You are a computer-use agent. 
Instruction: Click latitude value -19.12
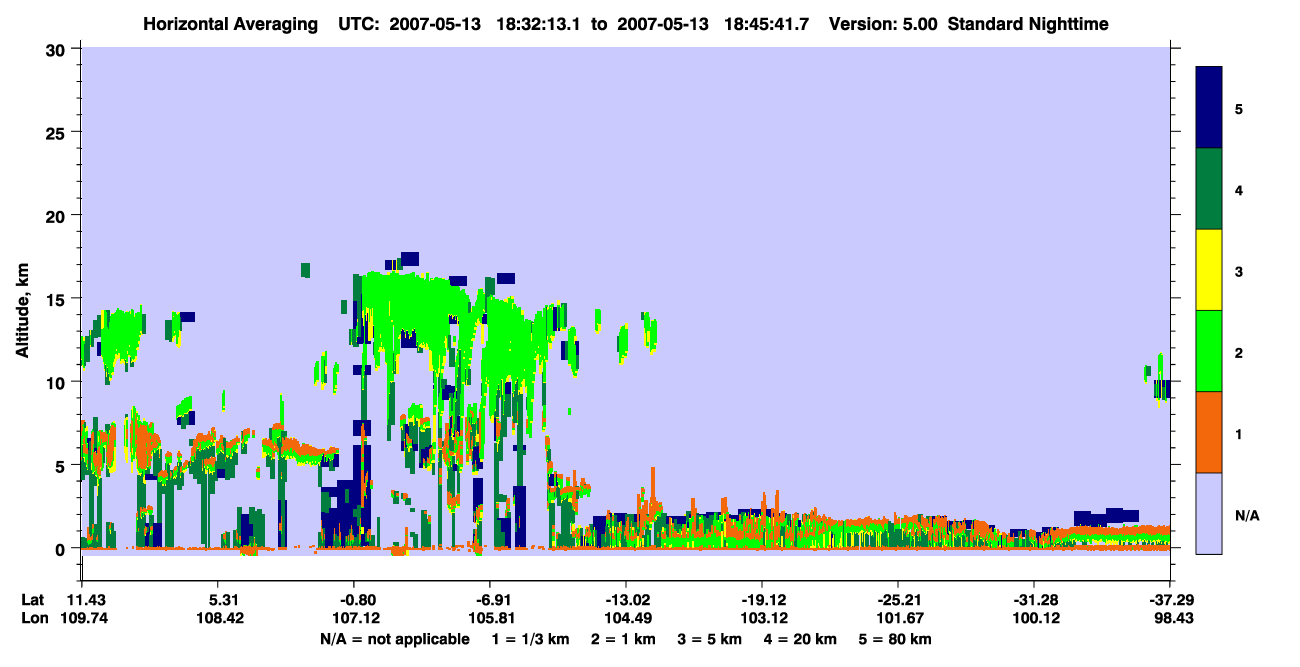(762, 600)
